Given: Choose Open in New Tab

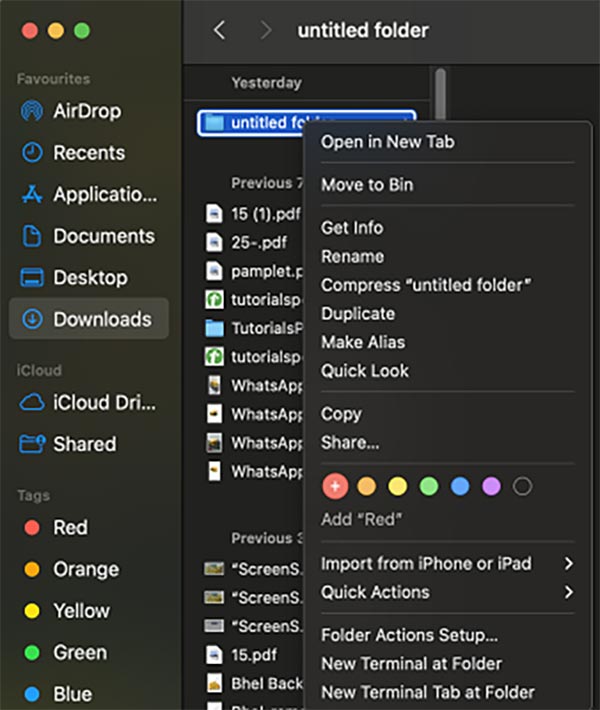Looking at the screenshot, I should click(387, 142).
